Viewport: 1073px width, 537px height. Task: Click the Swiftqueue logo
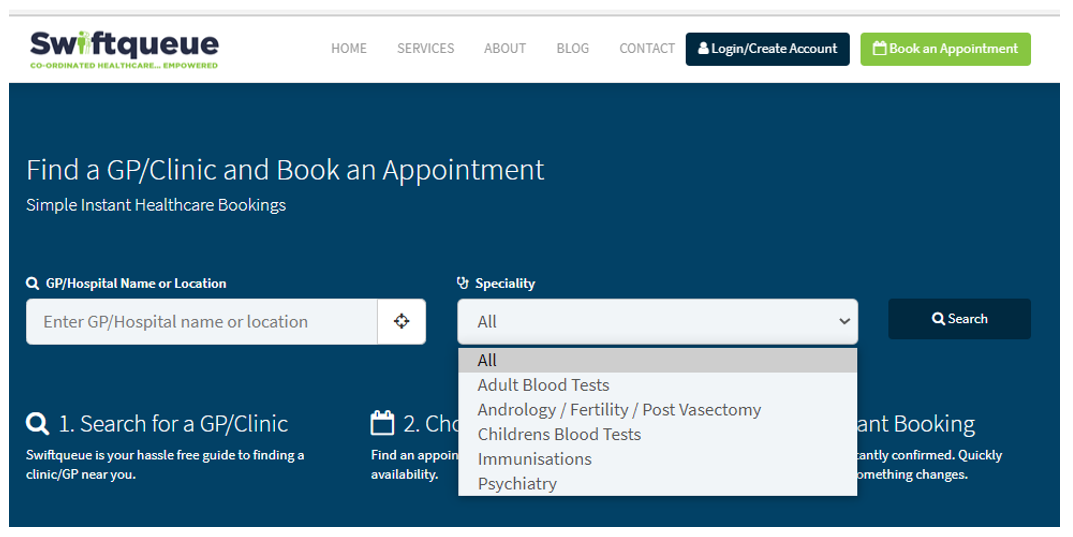(124, 49)
